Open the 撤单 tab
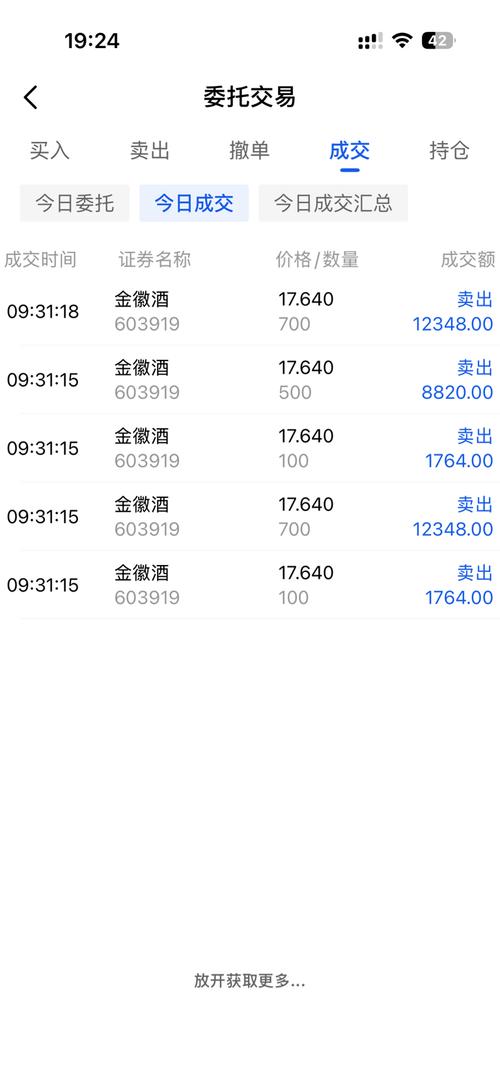The image size is (500, 1087). 250,150
